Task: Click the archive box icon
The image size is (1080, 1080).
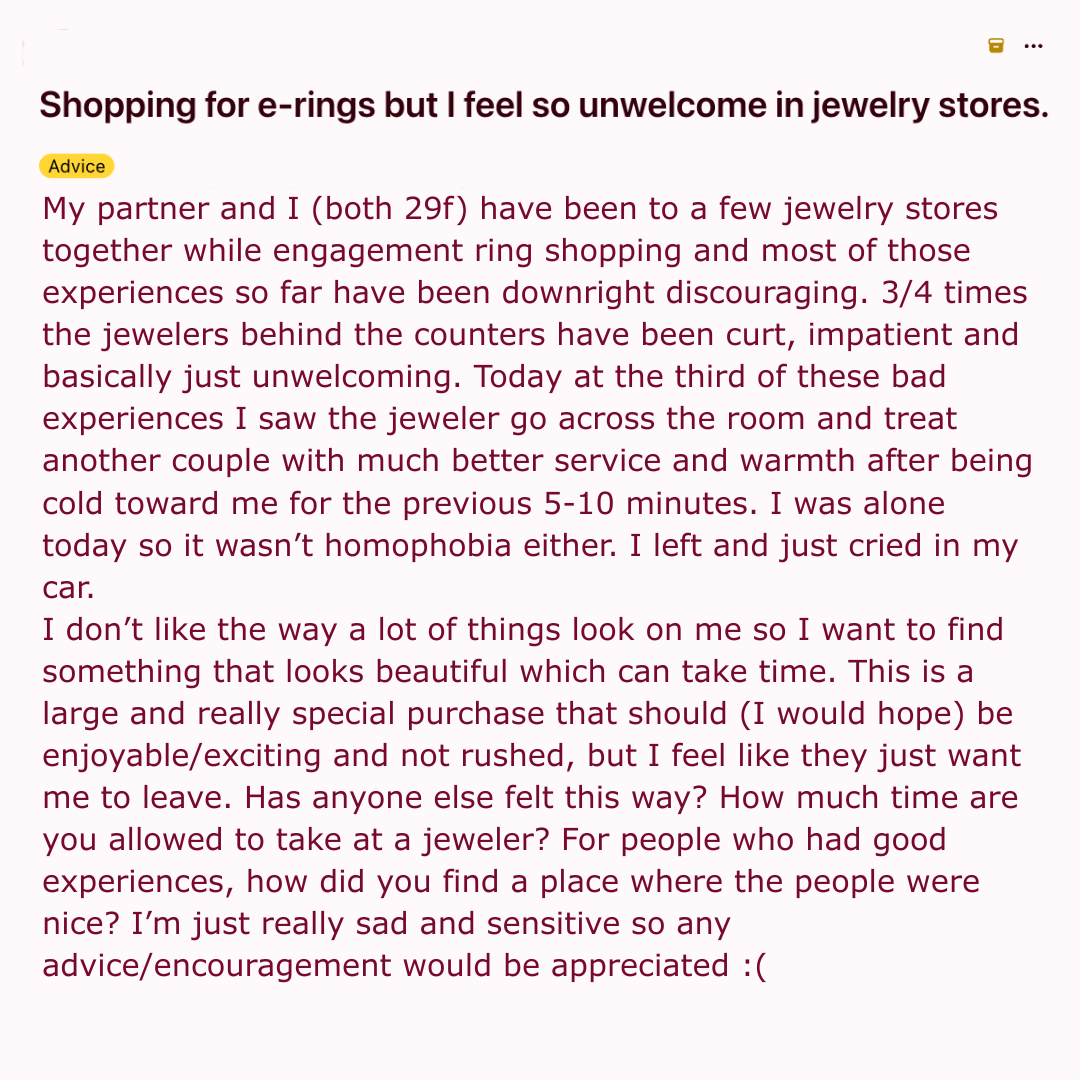Action: point(996,45)
